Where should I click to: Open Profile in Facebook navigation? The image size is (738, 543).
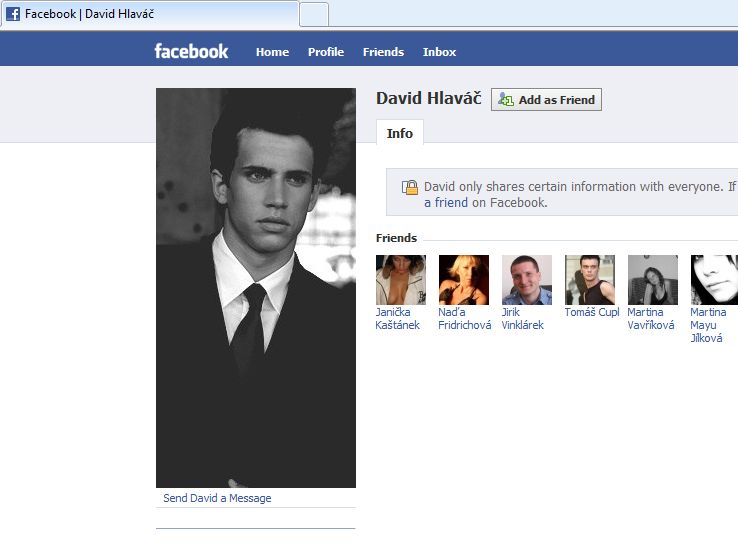point(326,52)
